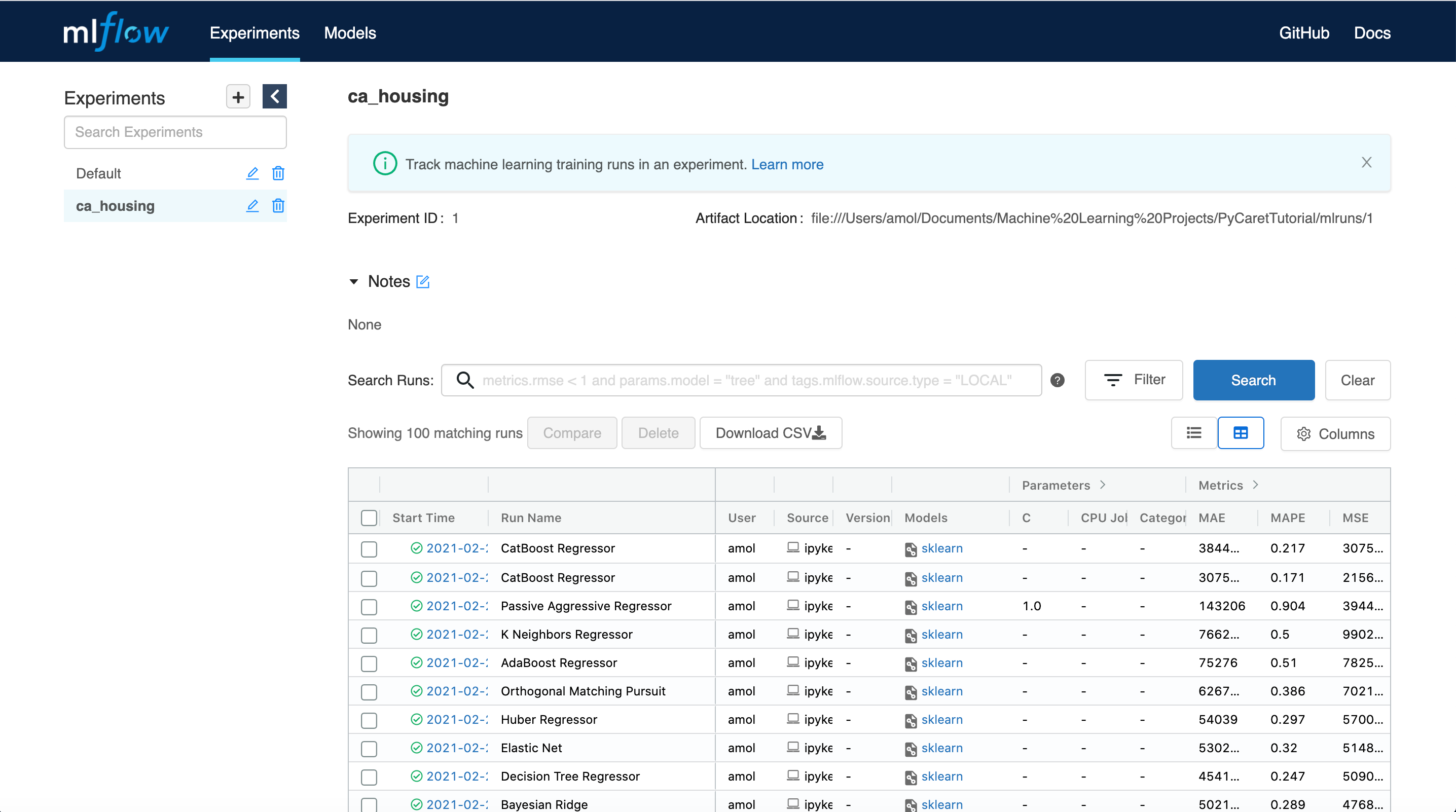Viewport: 1456px width, 812px height.
Task: Download runs as CSV
Action: (771, 433)
